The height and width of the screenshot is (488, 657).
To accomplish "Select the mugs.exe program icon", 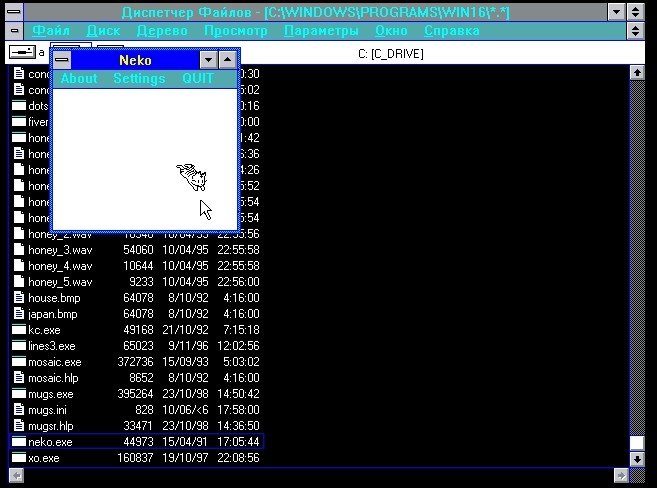I will point(19,394).
